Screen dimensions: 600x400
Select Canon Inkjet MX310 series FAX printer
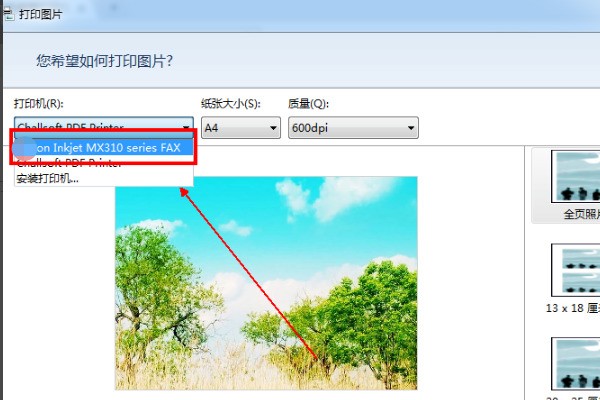click(104, 148)
